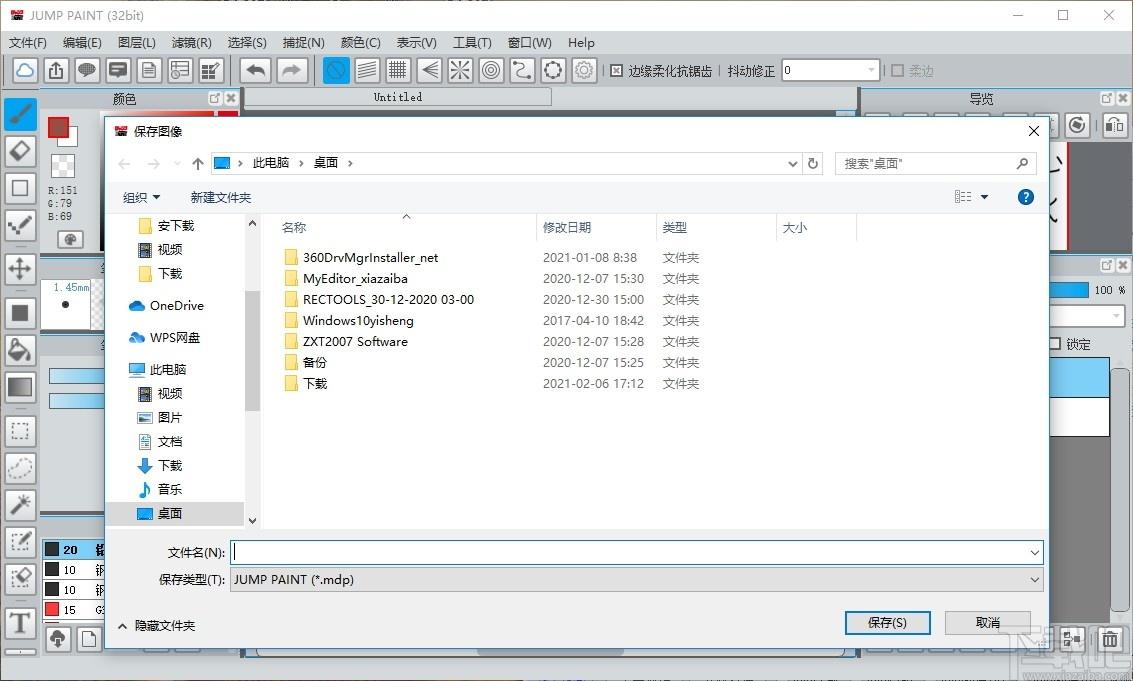Expand the 组织 dropdown menu
This screenshot has width=1133, height=681.
141,197
